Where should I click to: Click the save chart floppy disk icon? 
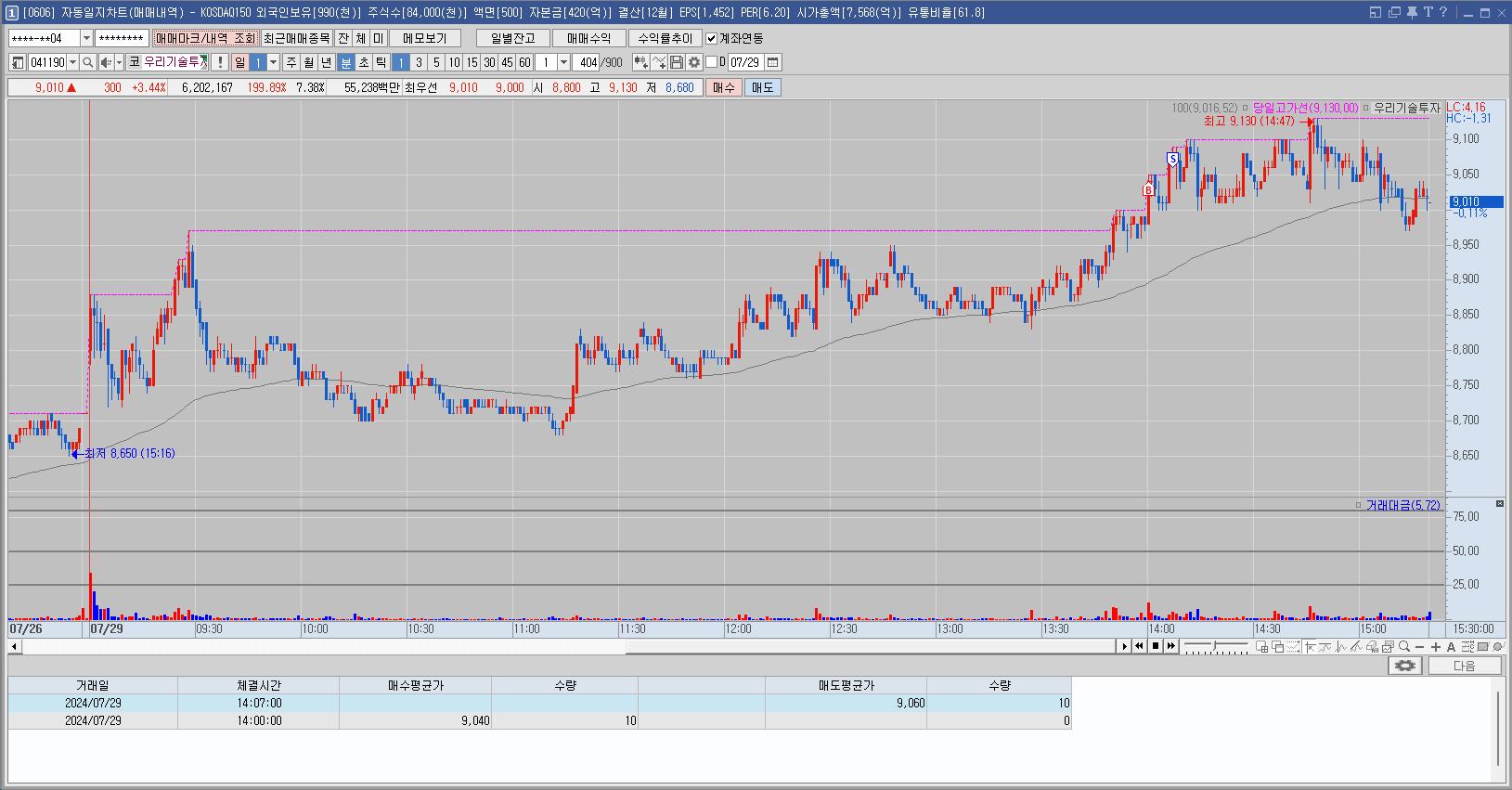[677, 62]
